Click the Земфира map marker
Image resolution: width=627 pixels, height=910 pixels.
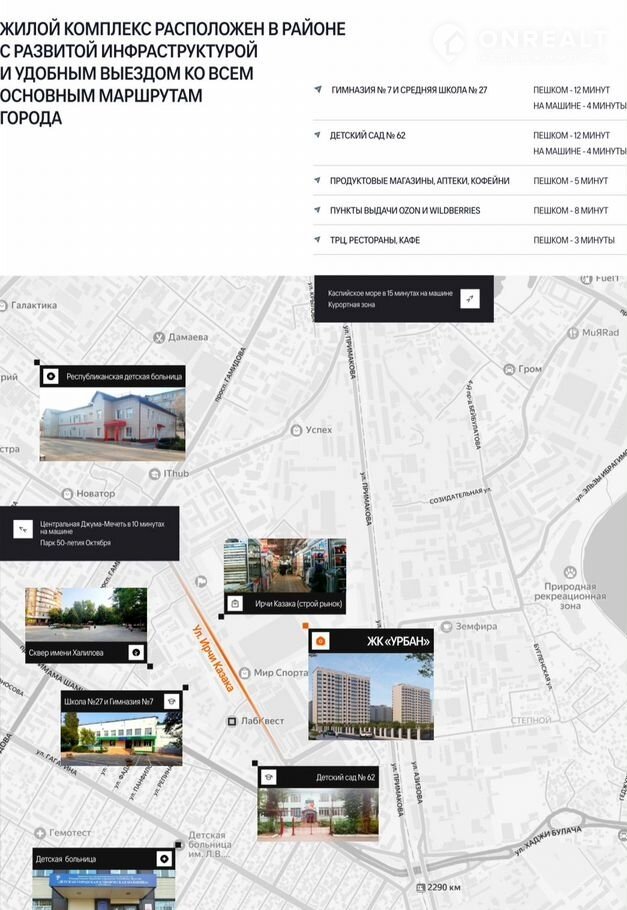446,627
